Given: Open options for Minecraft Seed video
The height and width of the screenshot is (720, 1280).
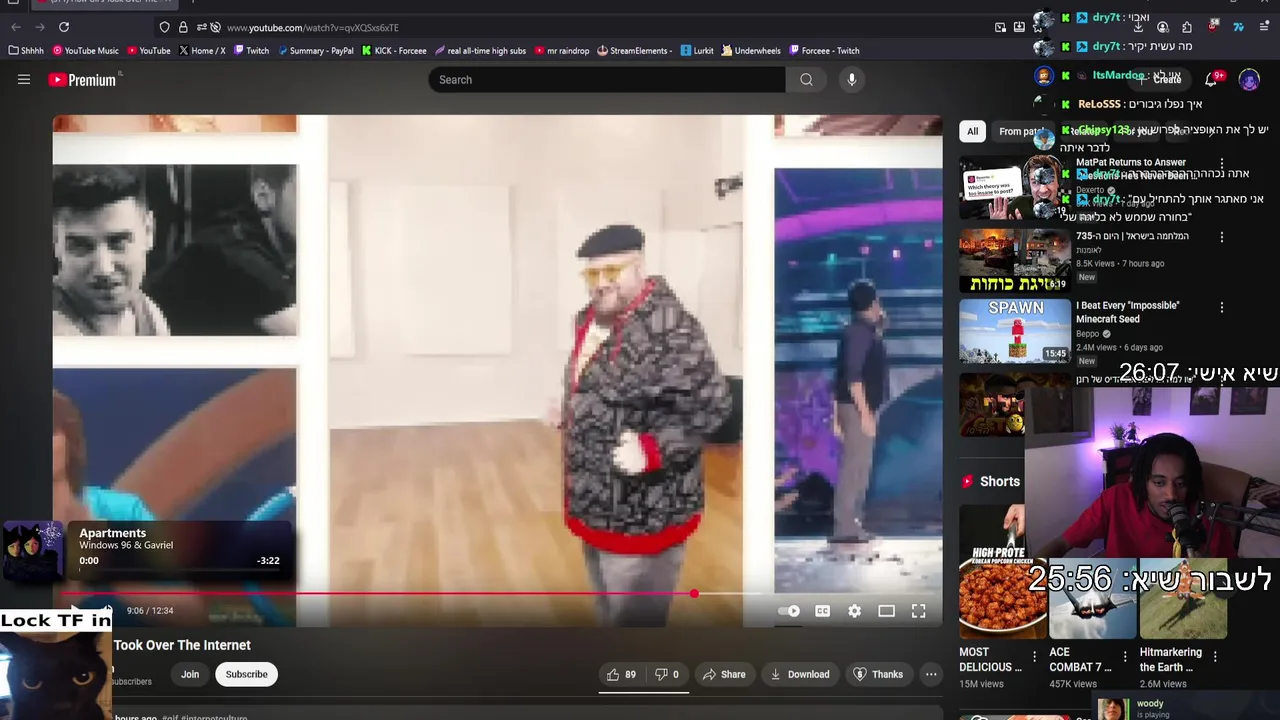Looking at the screenshot, I should coord(1221,307).
